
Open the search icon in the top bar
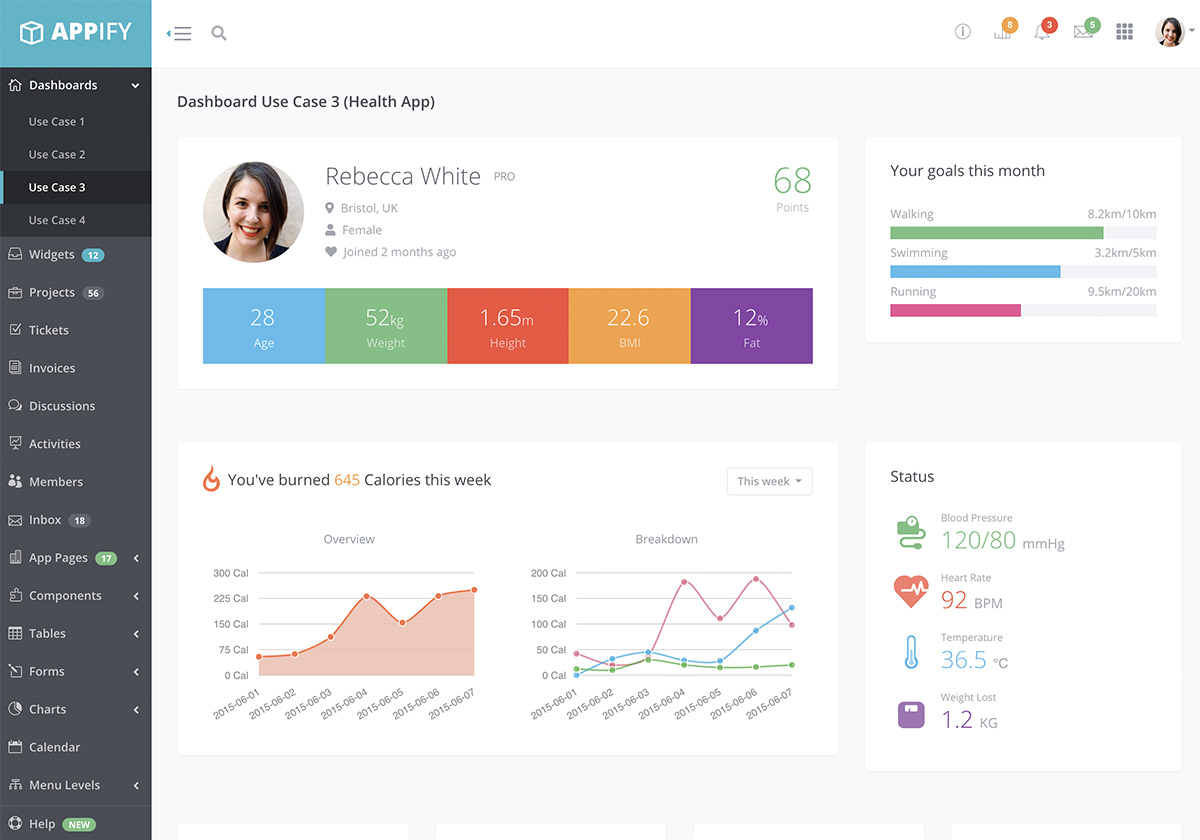tap(219, 31)
